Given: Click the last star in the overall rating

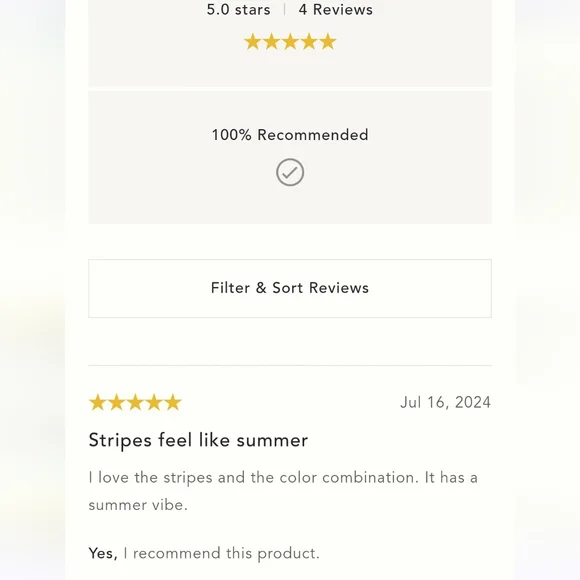Looking at the screenshot, I should tap(328, 41).
